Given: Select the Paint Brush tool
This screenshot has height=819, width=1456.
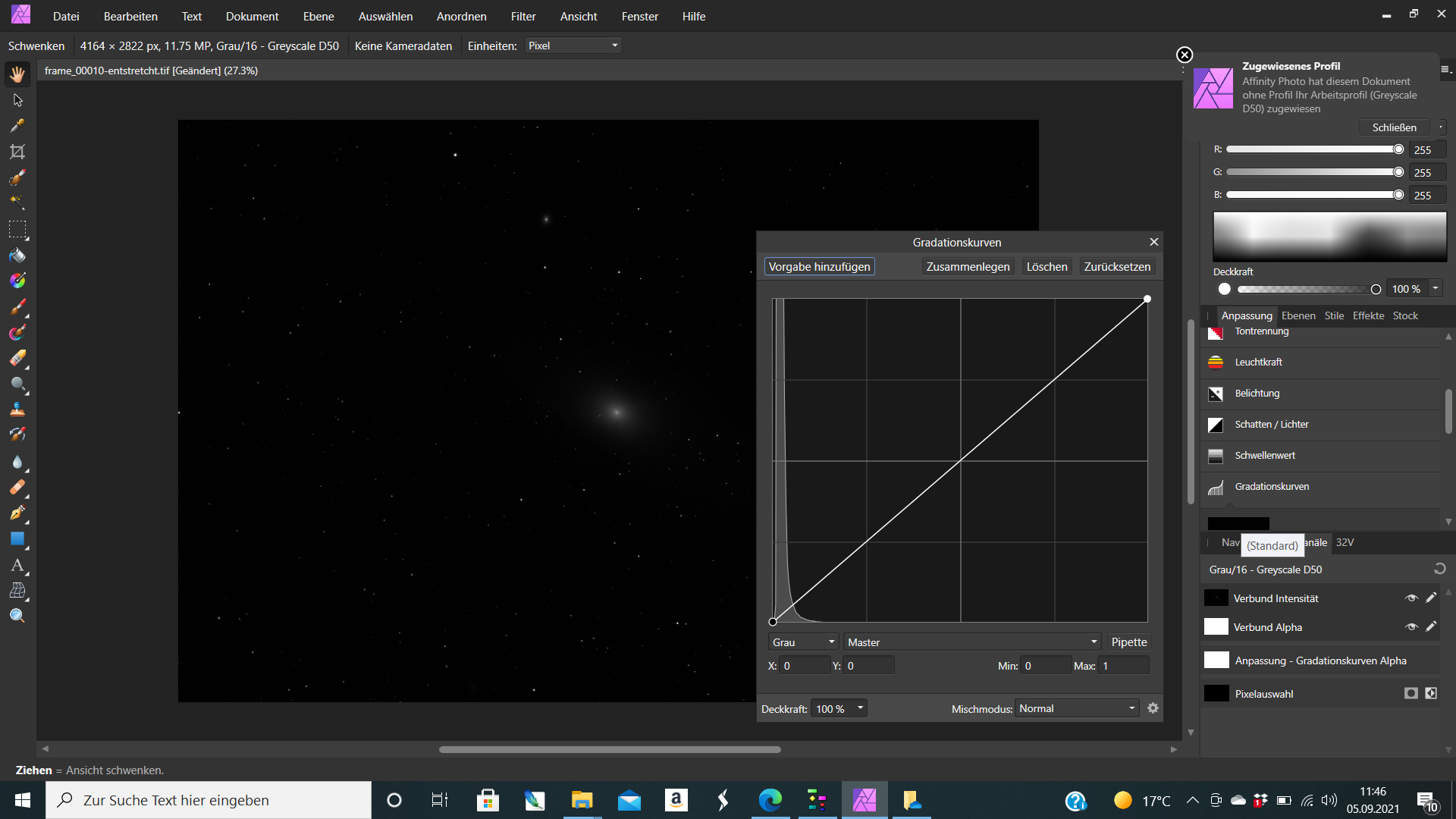Looking at the screenshot, I should point(17,306).
